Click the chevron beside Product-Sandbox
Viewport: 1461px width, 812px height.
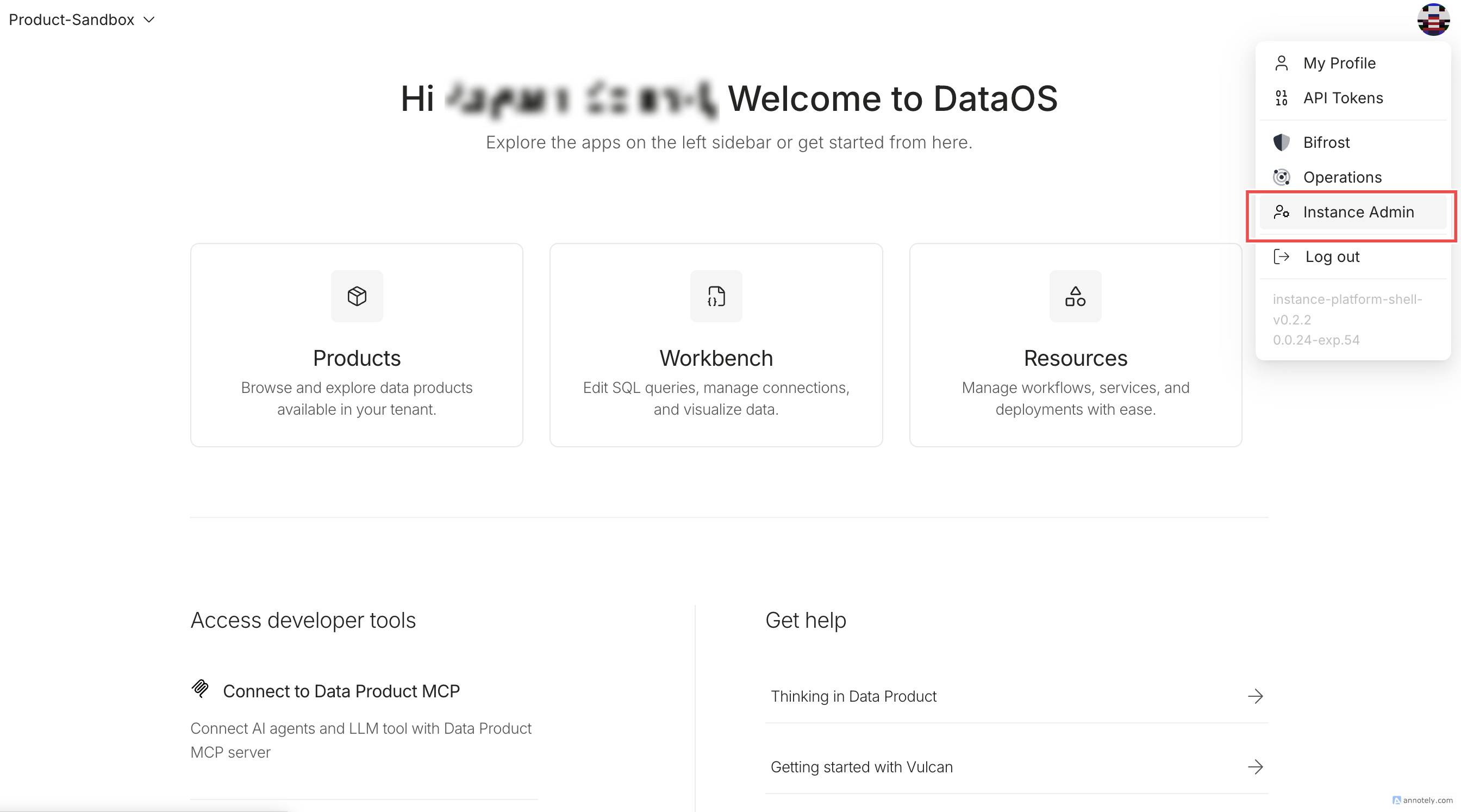tap(148, 20)
